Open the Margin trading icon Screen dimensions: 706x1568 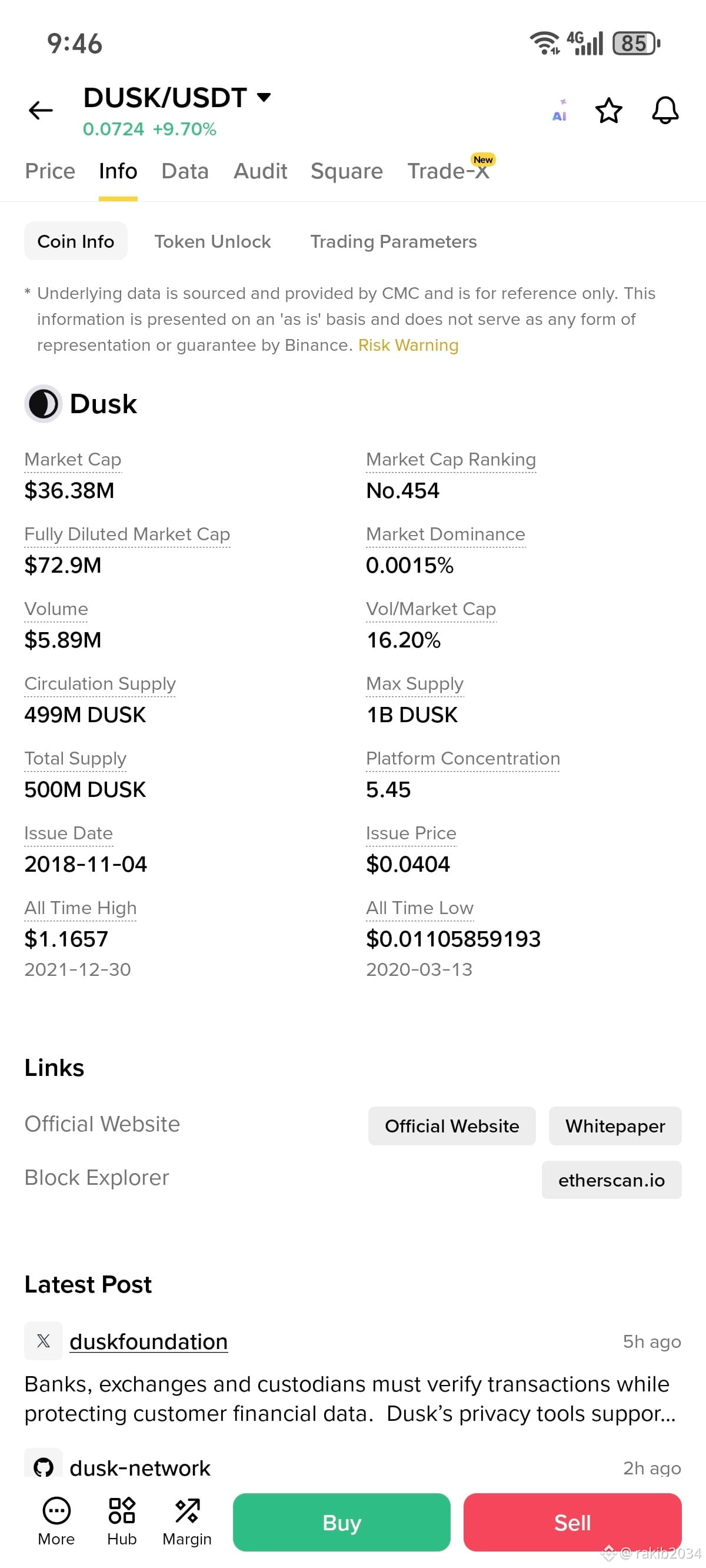tap(187, 1510)
